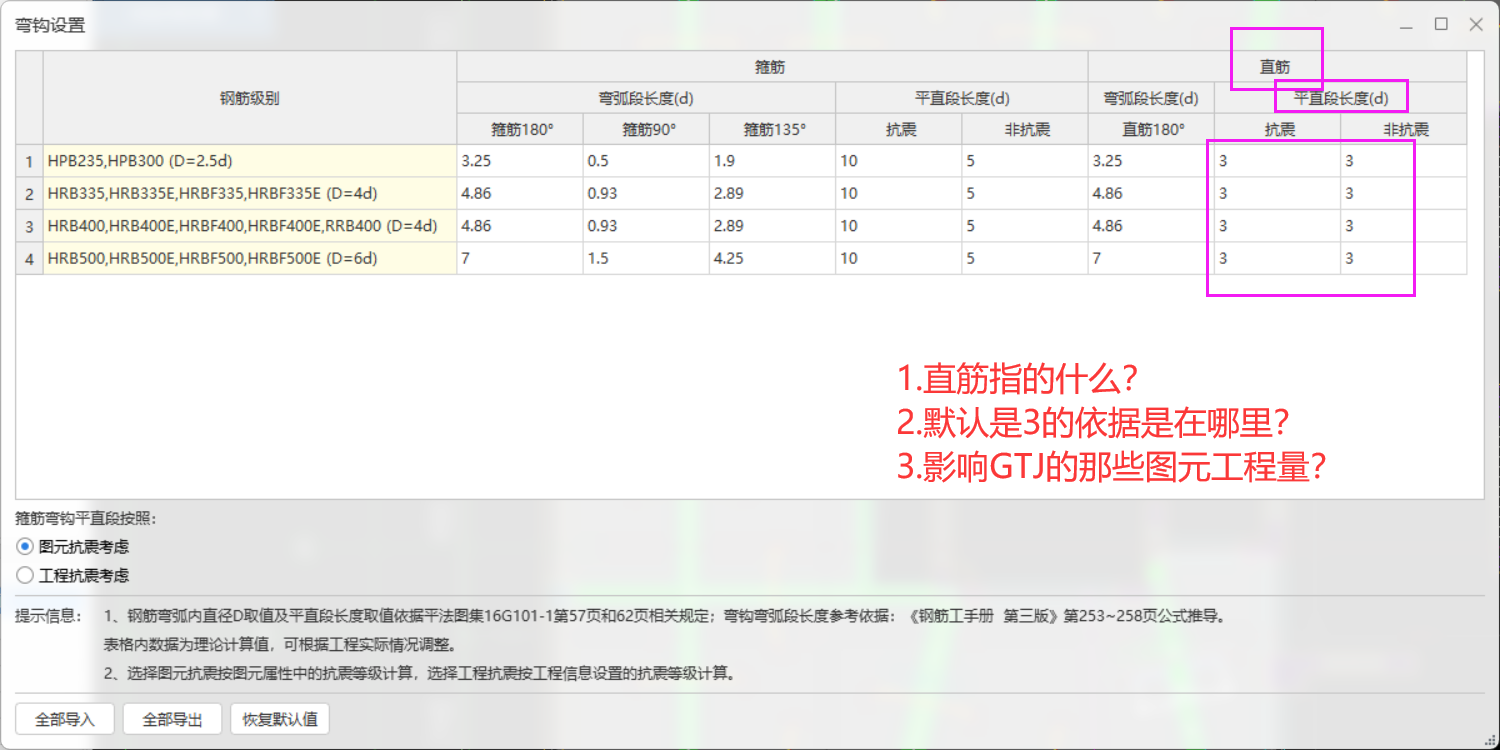1500x750 pixels.
Task: Edit 直筋180° value 4.86 in HRB335 row
Action: [x=1151, y=193]
